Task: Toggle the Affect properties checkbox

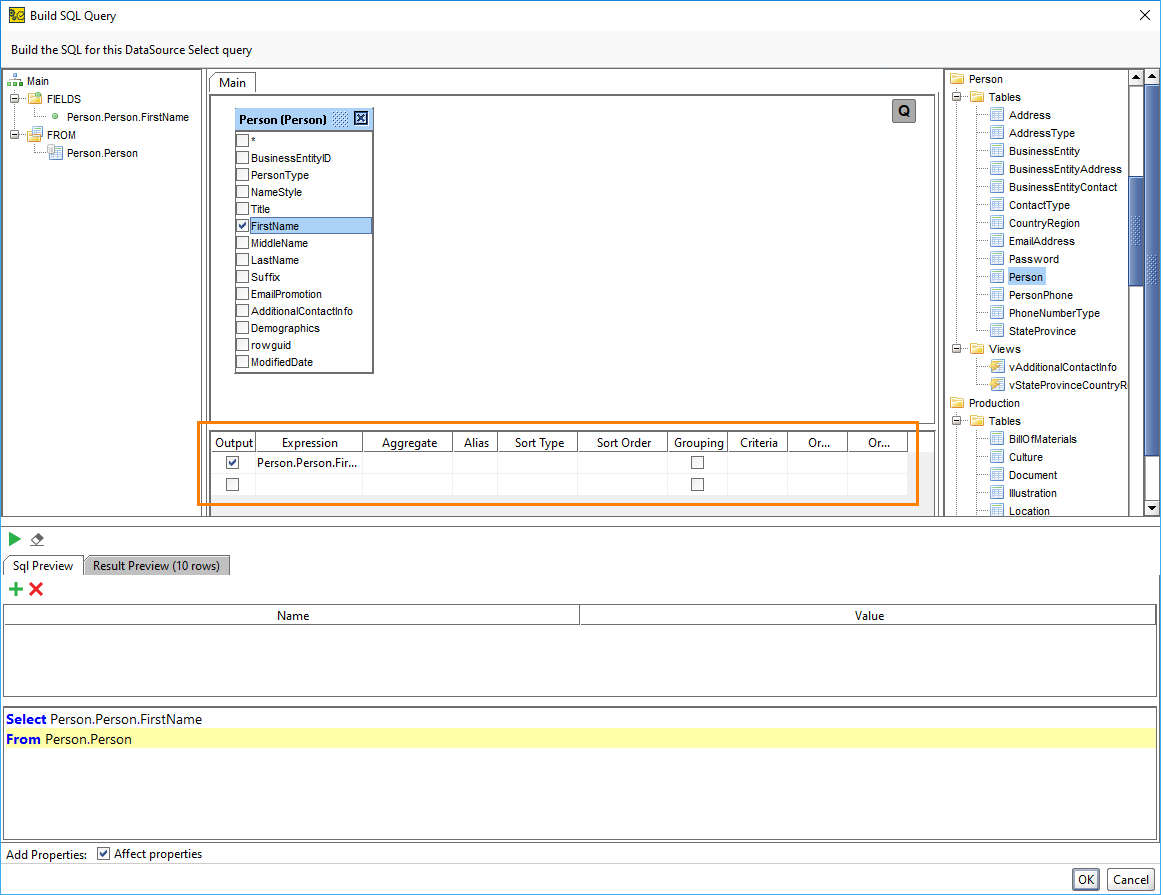Action: (x=104, y=853)
